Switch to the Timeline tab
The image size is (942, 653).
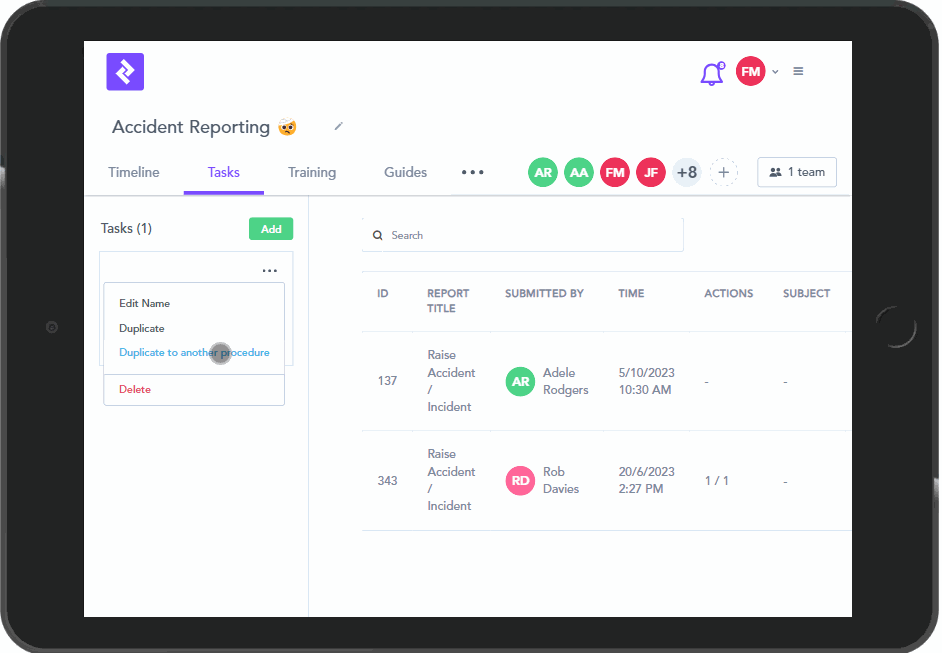pos(134,172)
